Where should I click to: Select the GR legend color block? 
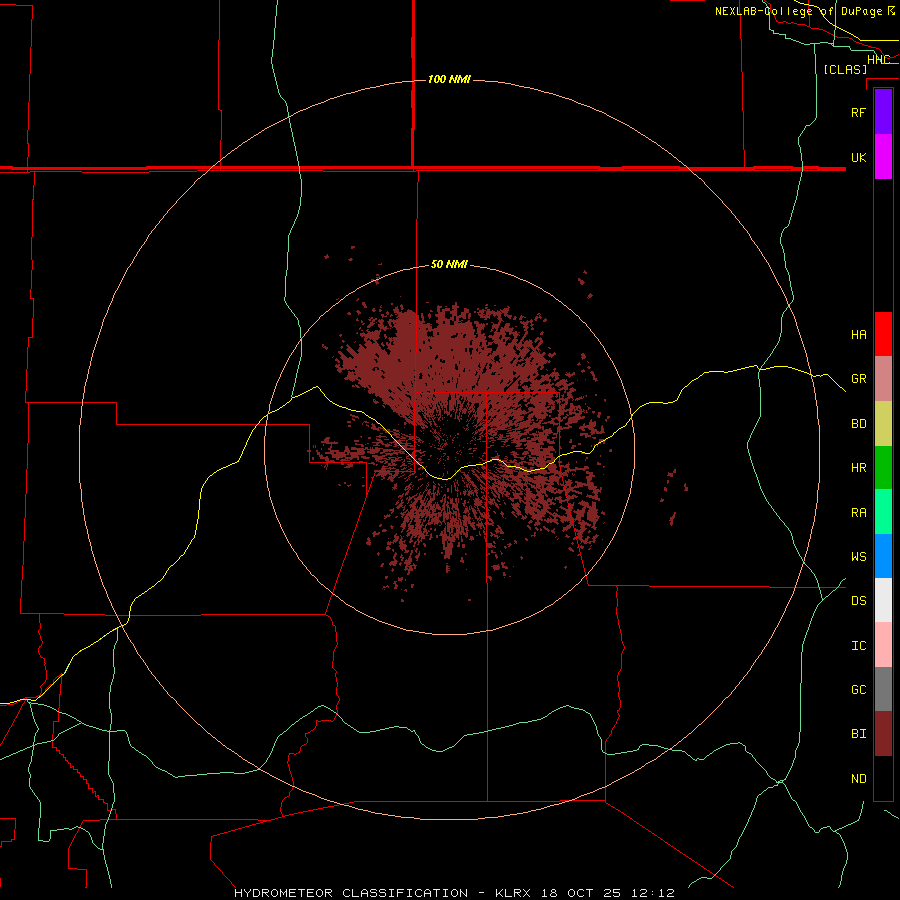point(883,379)
